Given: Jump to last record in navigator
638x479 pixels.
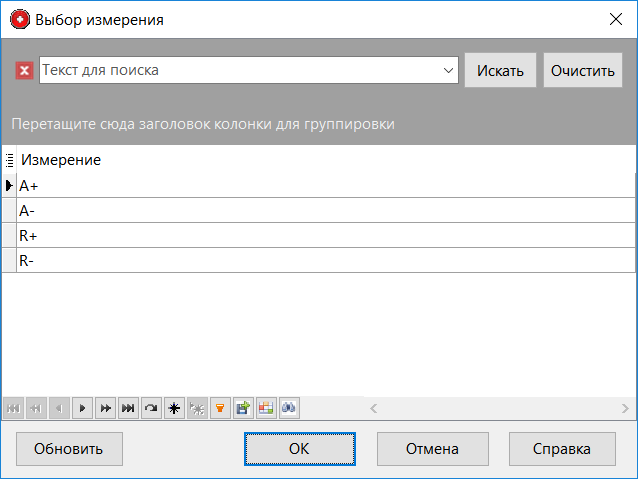Looking at the screenshot, I should (x=128, y=408).
